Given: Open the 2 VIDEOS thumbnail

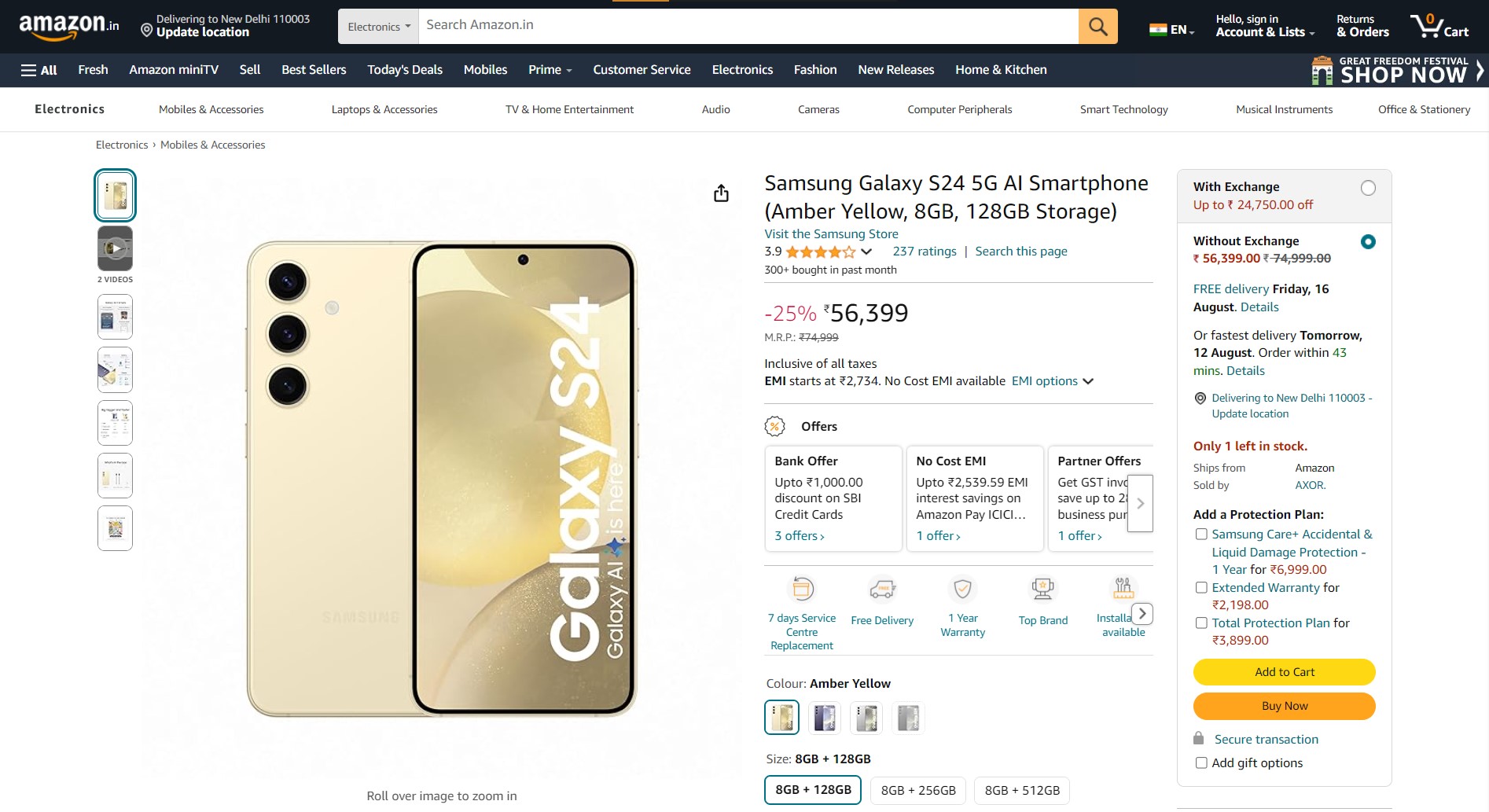Looking at the screenshot, I should (x=114, y=250).
